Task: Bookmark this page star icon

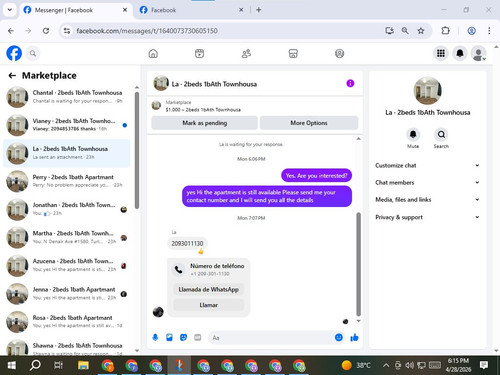Action: [421, 31]
